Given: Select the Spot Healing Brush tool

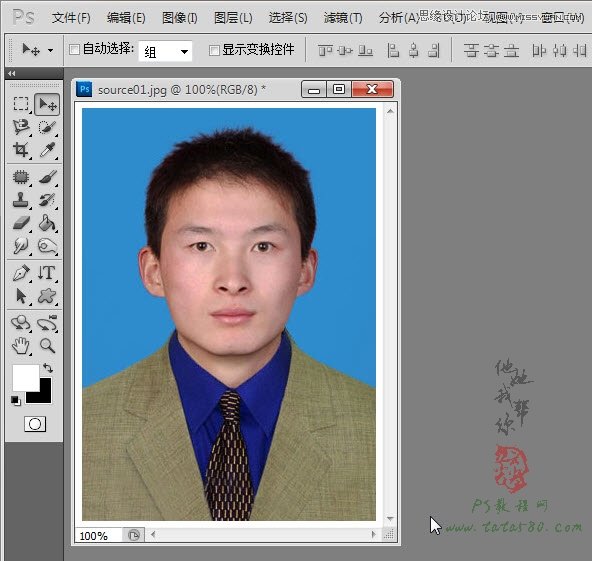Looking at the screenshot, I should [21, 177].
